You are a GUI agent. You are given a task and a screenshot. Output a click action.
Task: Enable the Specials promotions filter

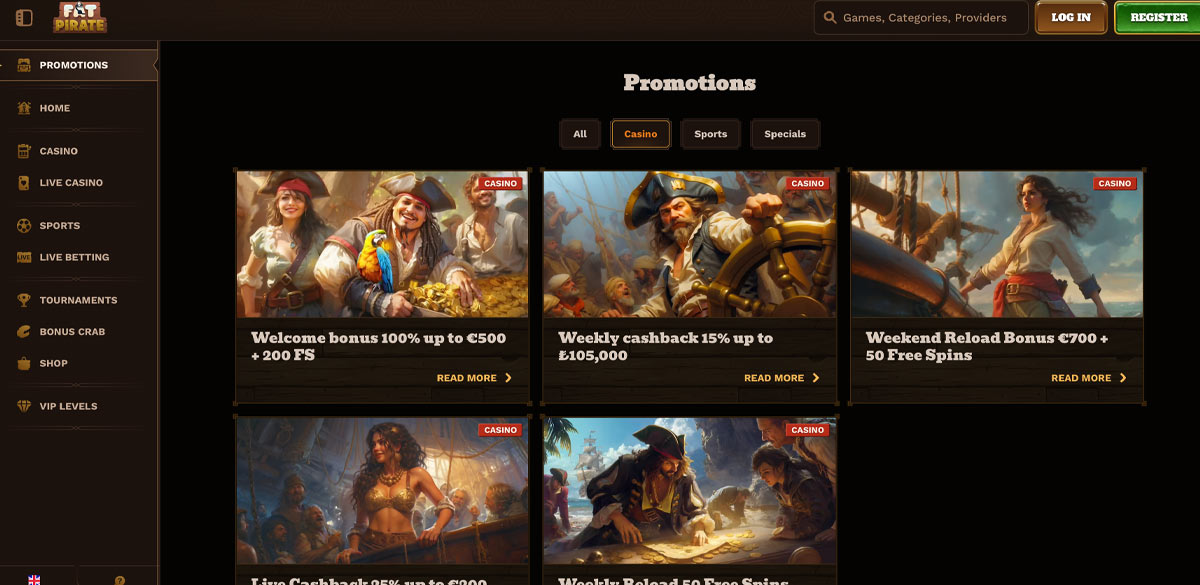click(x=785, y=133)
